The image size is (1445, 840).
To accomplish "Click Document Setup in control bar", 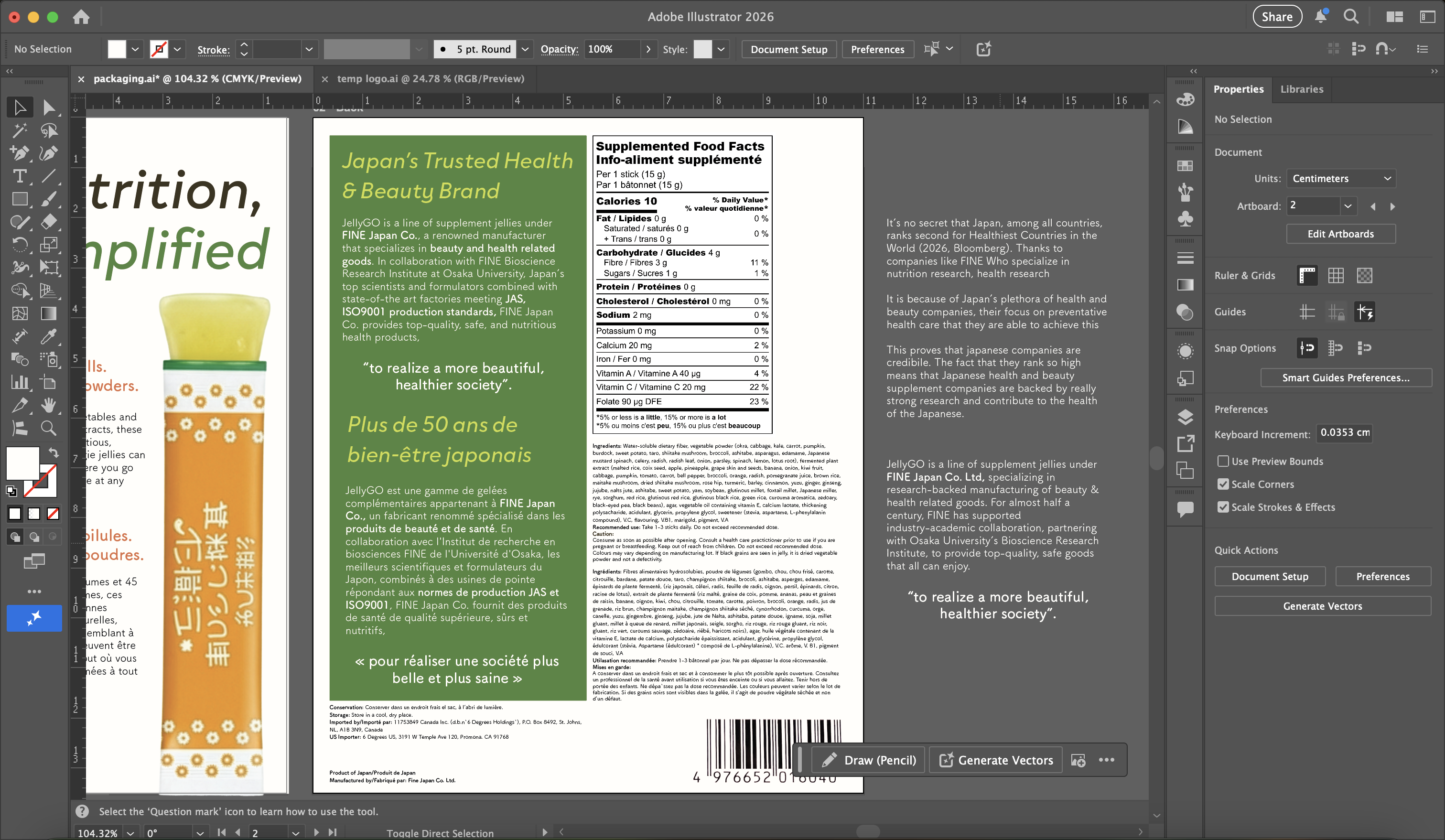I will (x=788, y=49).
